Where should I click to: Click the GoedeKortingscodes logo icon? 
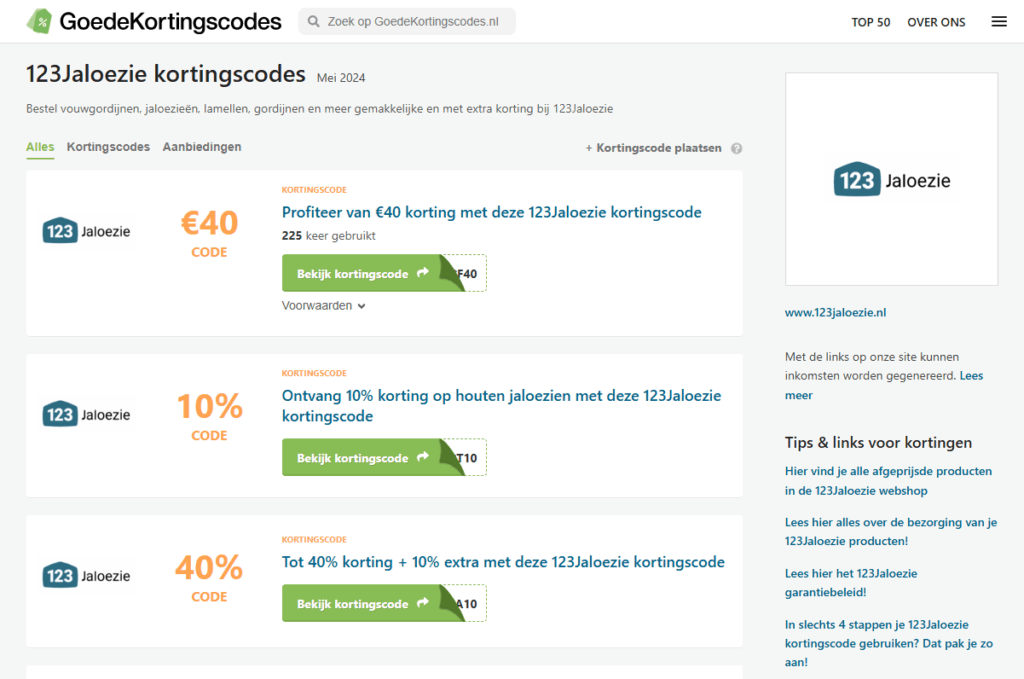[x=40, y=21]
